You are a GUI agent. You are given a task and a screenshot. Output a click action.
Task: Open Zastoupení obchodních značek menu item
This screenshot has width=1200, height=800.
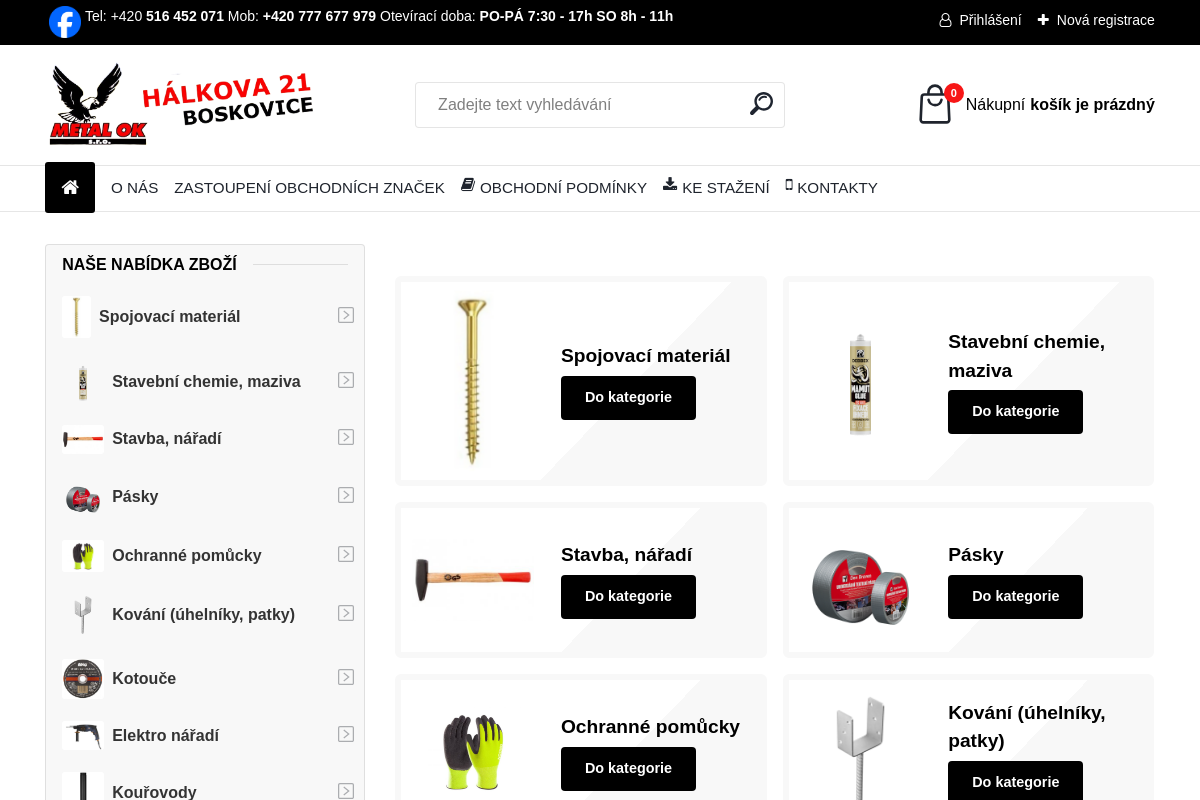coord(309,188)
